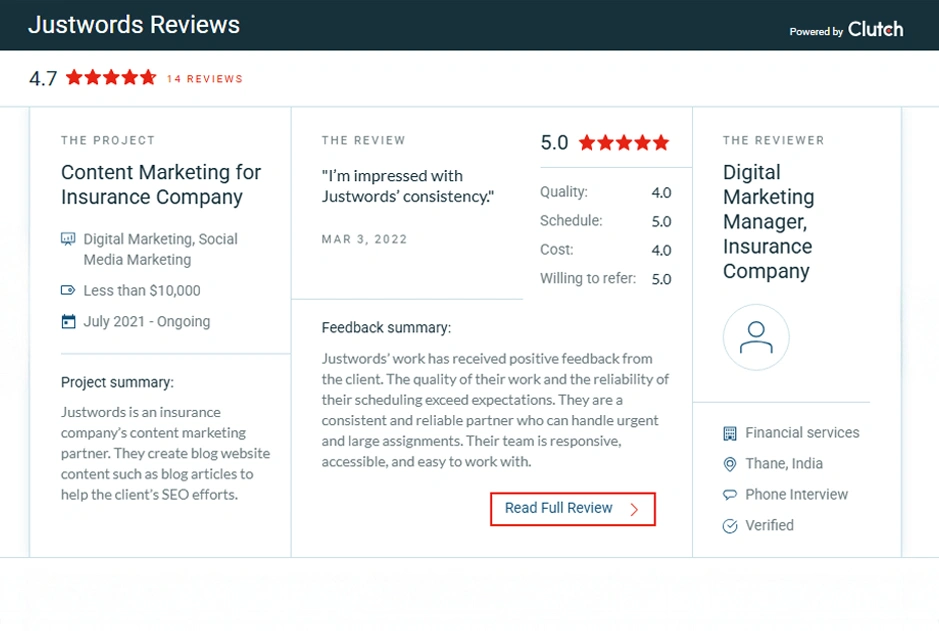Click THE PROJECT section label
The width and height of the screenshot is (939, 631).
[108, 140]
